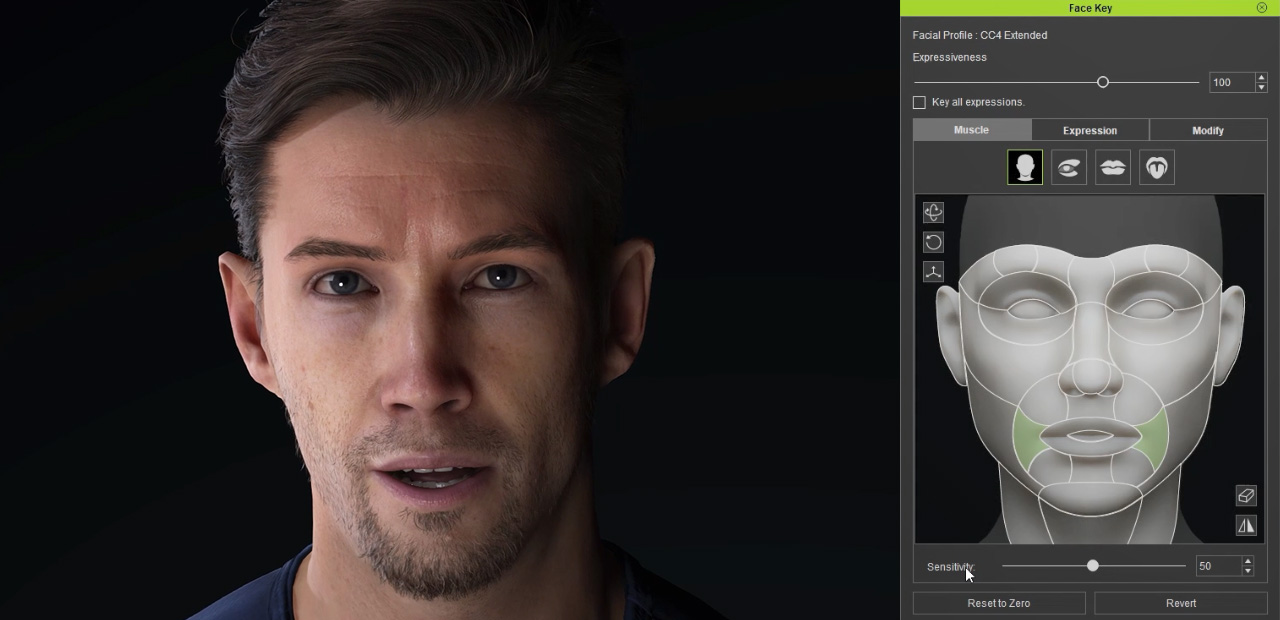Screen dimensions: 1280x620
Task: Click the three-axis move icon
Action: coord(933,272)
